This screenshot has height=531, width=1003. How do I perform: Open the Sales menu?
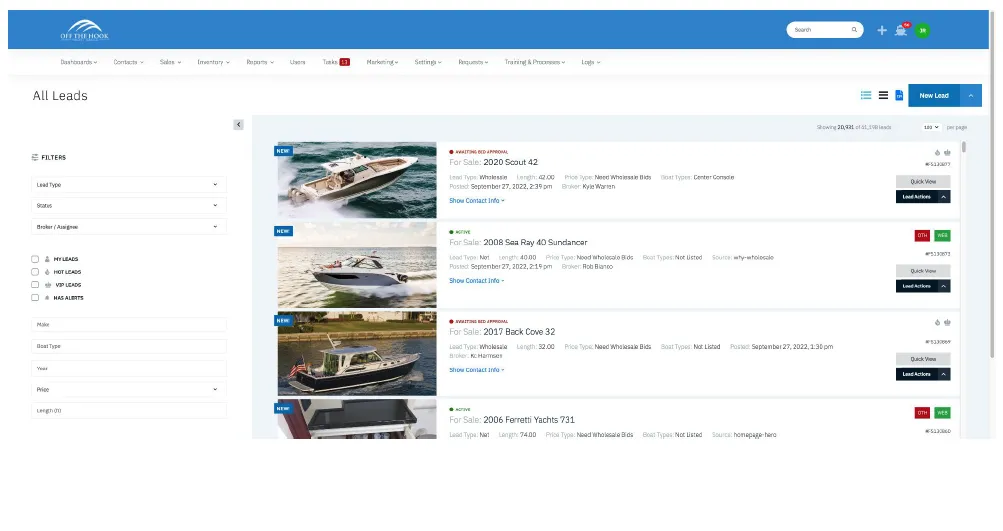170,62
